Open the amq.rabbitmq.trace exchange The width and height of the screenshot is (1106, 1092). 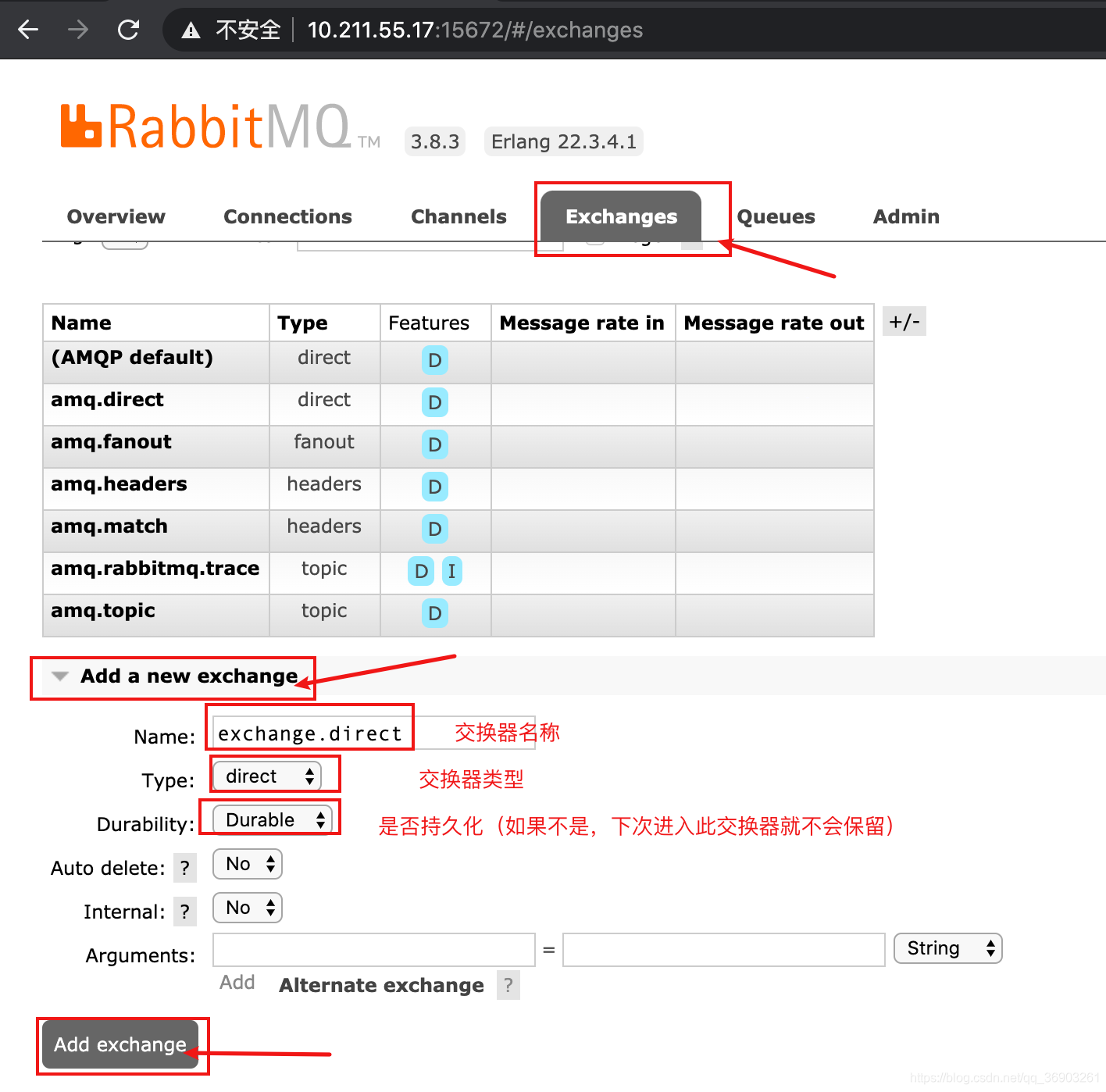(x=155, y=568)
